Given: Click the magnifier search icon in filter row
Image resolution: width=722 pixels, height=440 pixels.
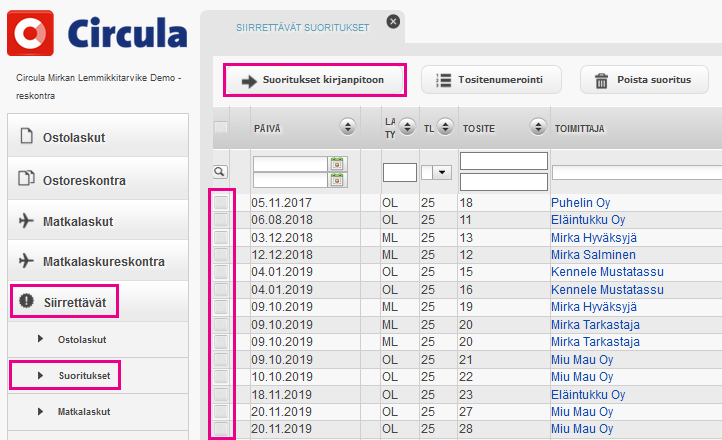Looking at the screenshot, I should [220, 172].
